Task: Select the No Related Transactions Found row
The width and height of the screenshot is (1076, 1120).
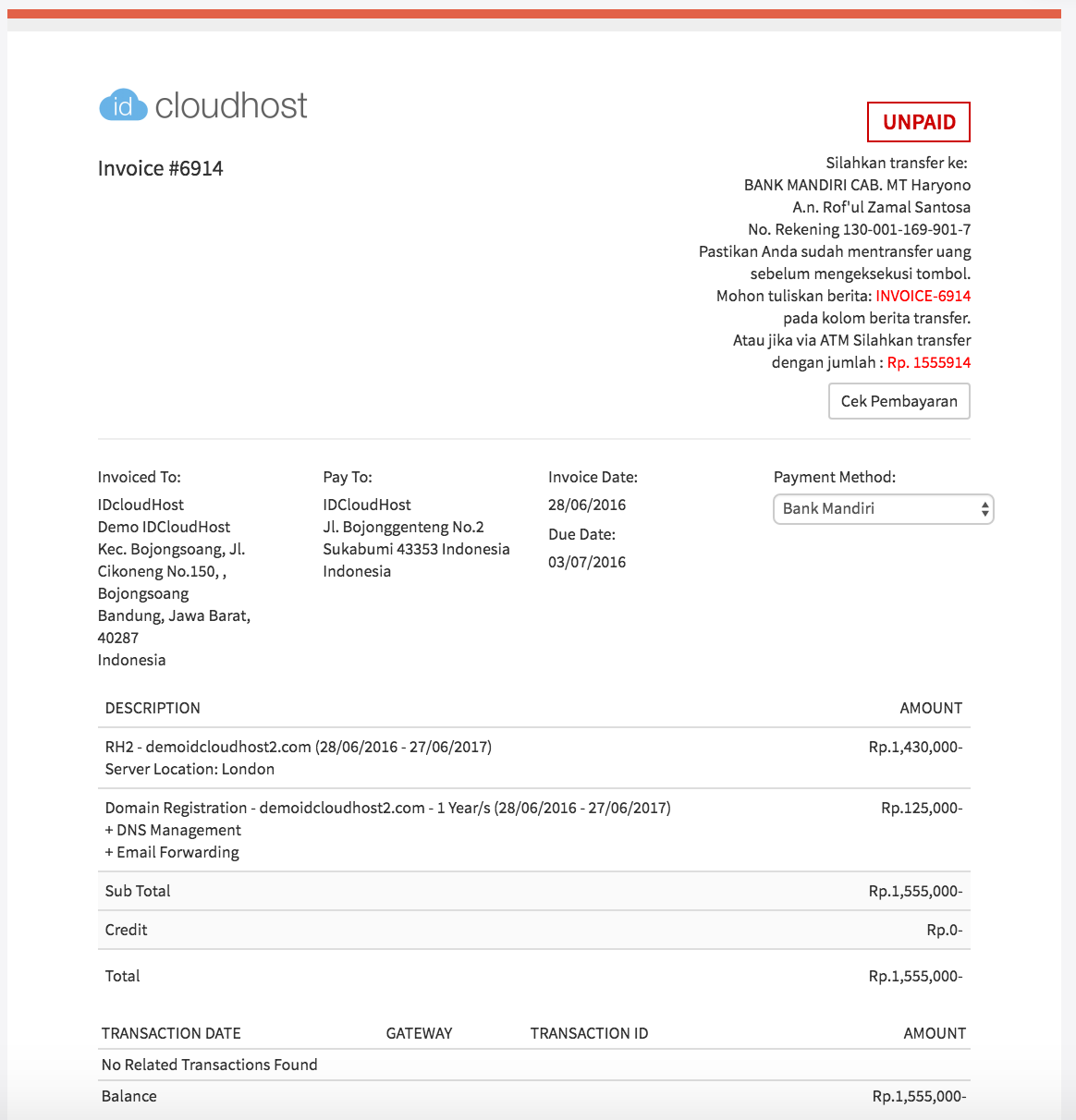Action: tap(210, 1065)
